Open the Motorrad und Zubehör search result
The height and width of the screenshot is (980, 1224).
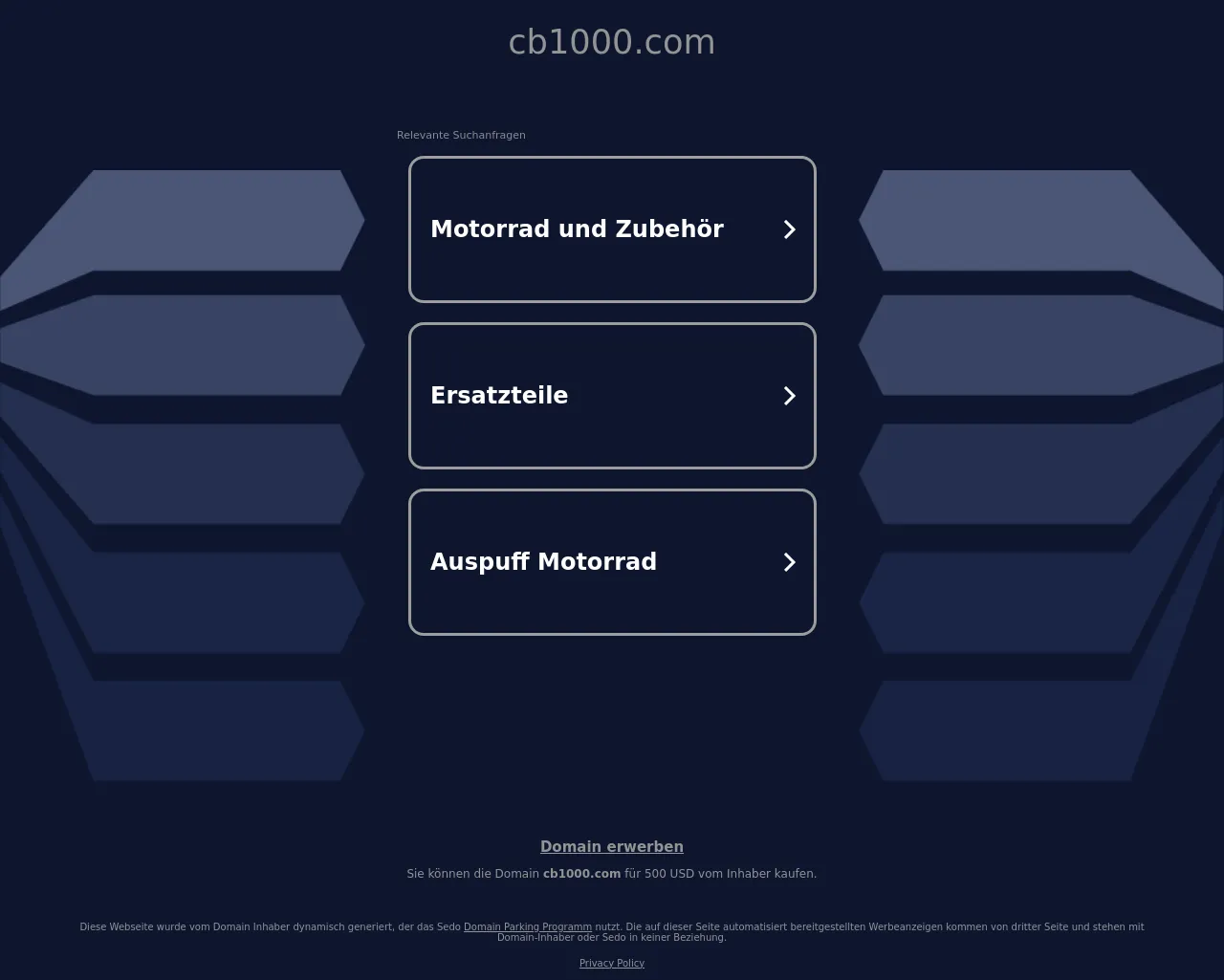pos(612,229)
